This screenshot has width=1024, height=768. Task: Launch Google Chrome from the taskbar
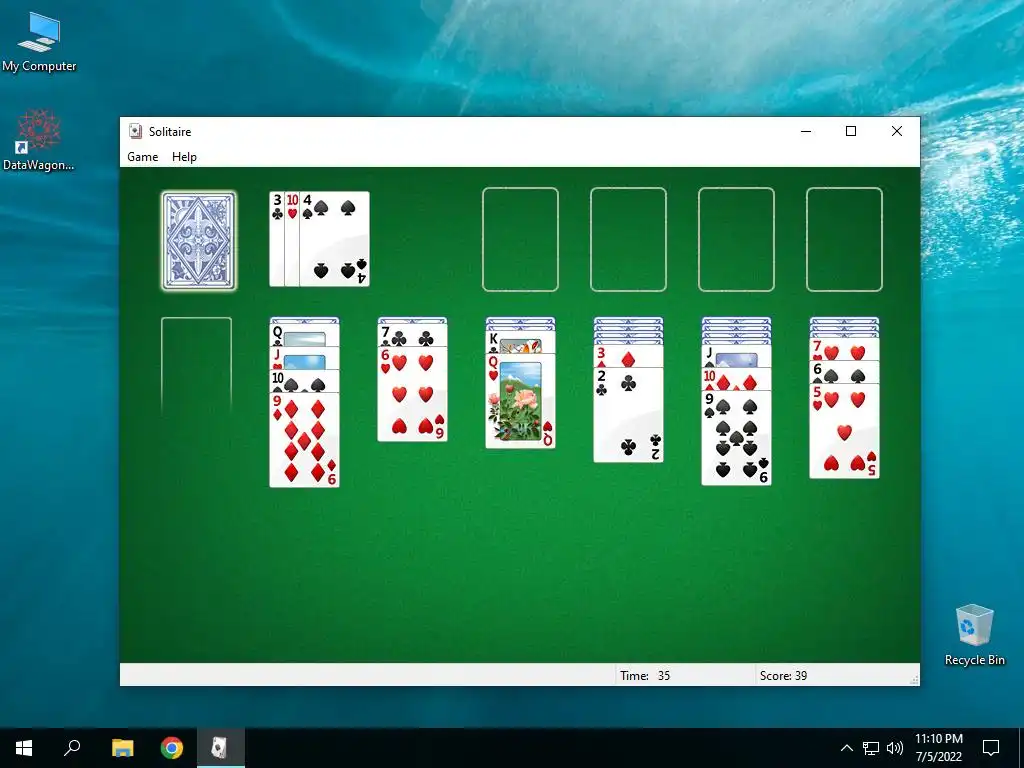[x=172, y=748]
